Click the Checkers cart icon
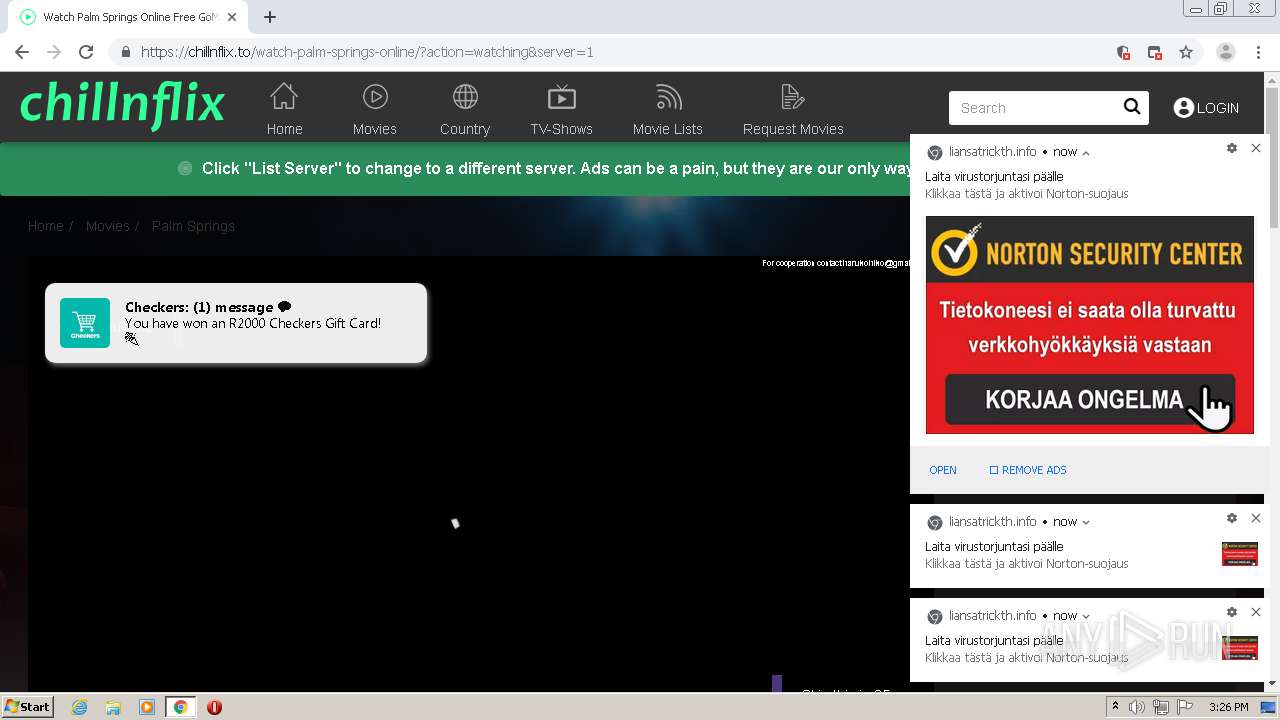 point(85,323)
